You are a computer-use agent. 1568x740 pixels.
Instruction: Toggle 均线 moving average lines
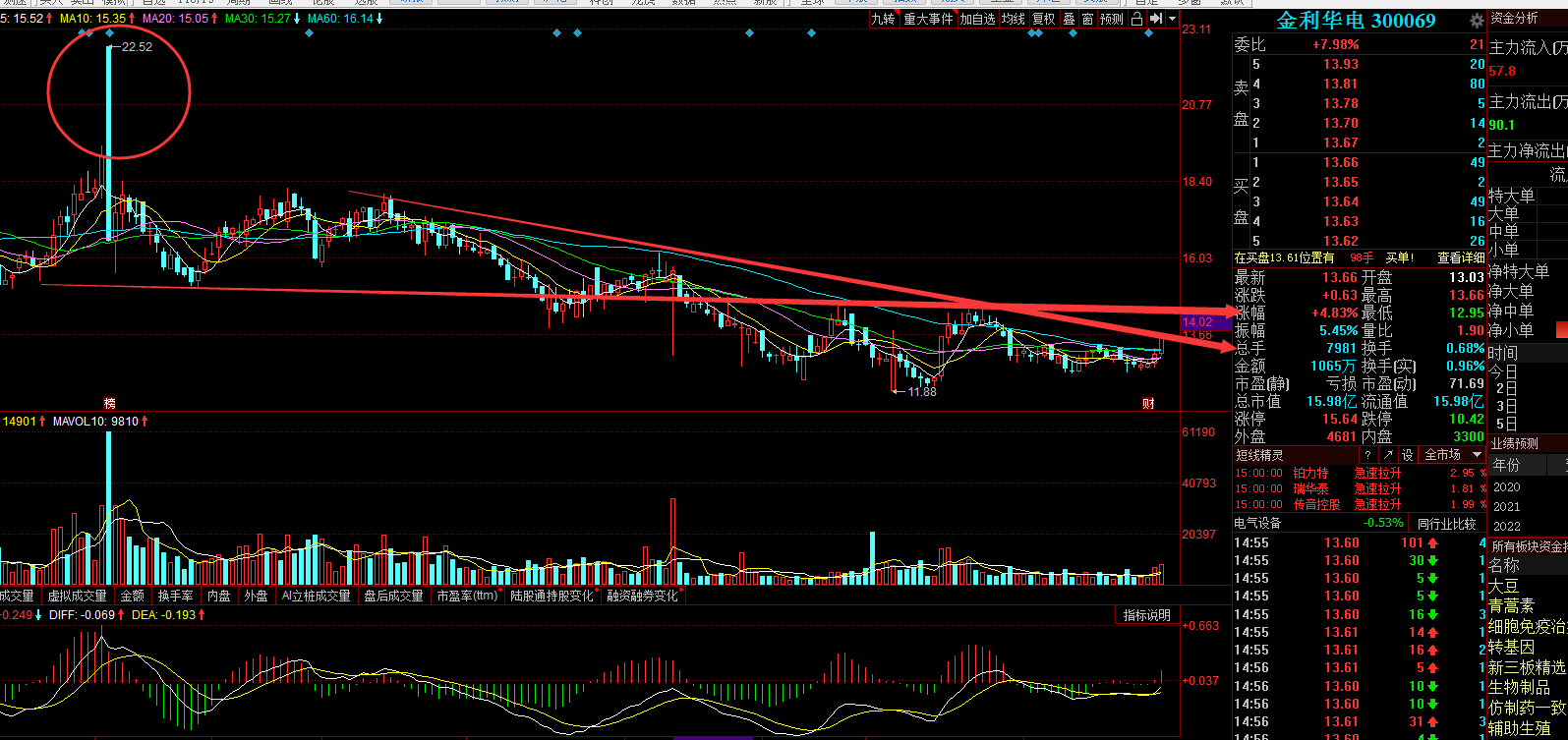(x=1014, y=19)
